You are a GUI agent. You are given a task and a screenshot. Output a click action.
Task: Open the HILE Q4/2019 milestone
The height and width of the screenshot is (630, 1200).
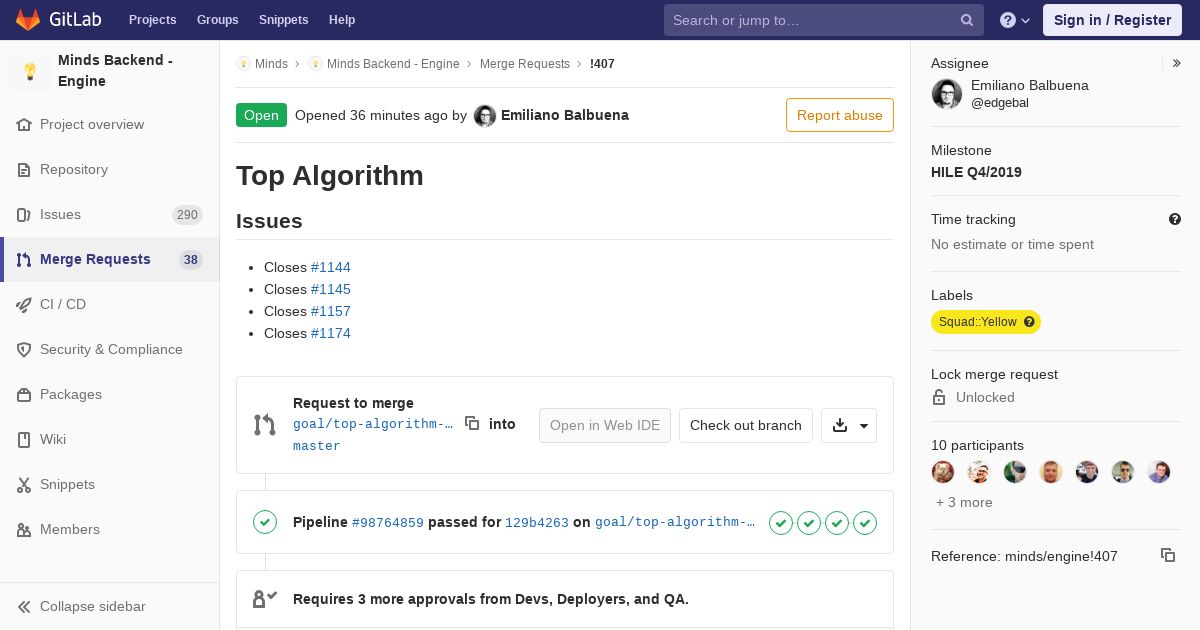(976, 172)
